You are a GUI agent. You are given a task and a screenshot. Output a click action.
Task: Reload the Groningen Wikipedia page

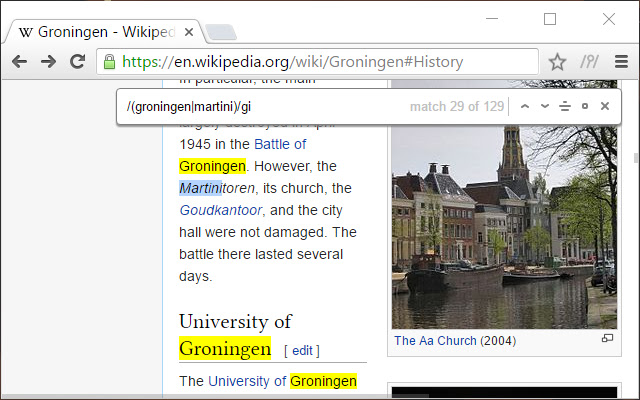pyautogui.click(x=78, y=62)
